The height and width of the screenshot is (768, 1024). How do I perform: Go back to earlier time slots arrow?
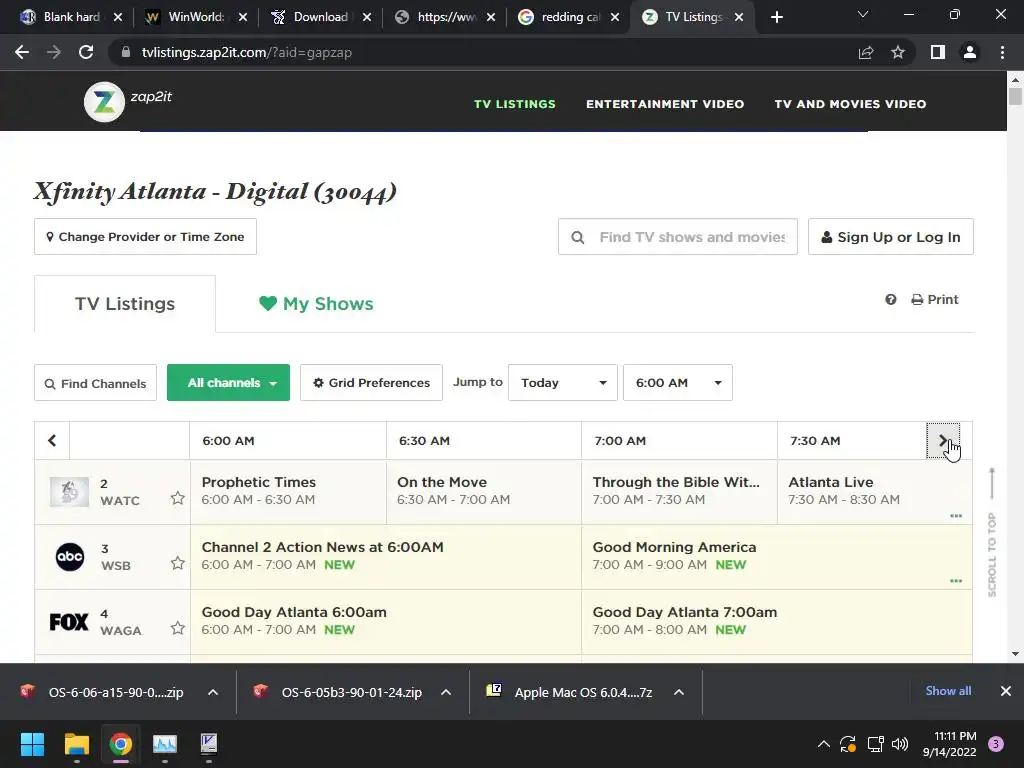tap(52, 441)
